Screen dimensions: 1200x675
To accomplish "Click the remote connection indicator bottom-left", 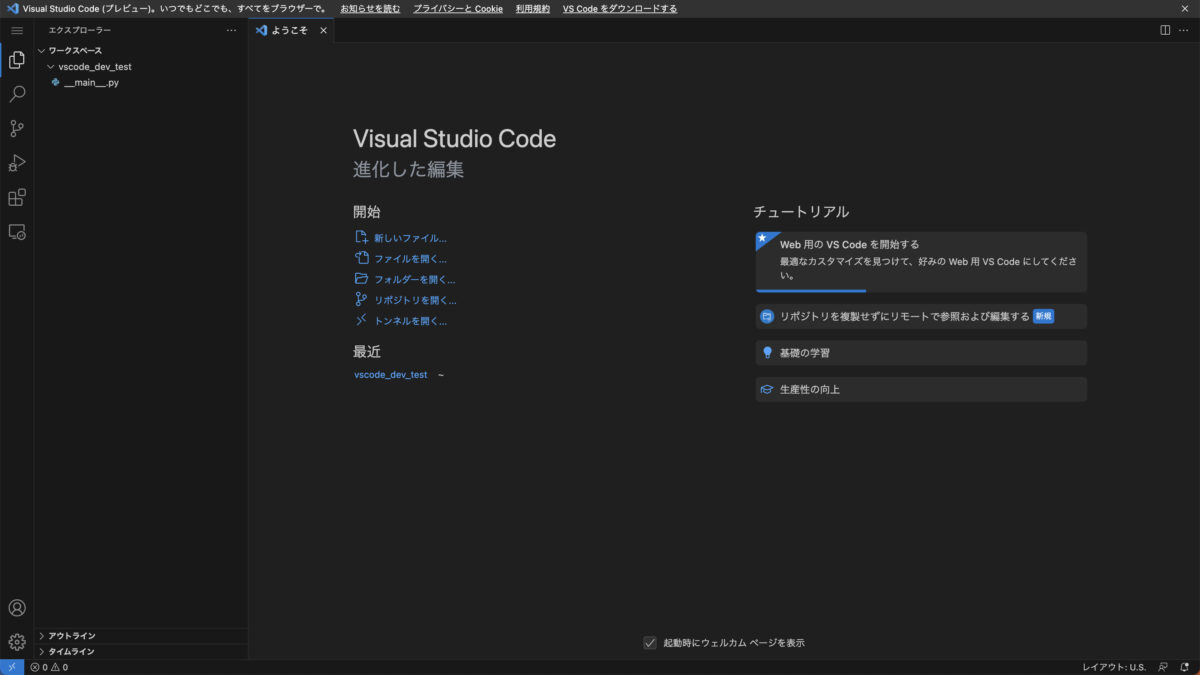I will 11,667.
